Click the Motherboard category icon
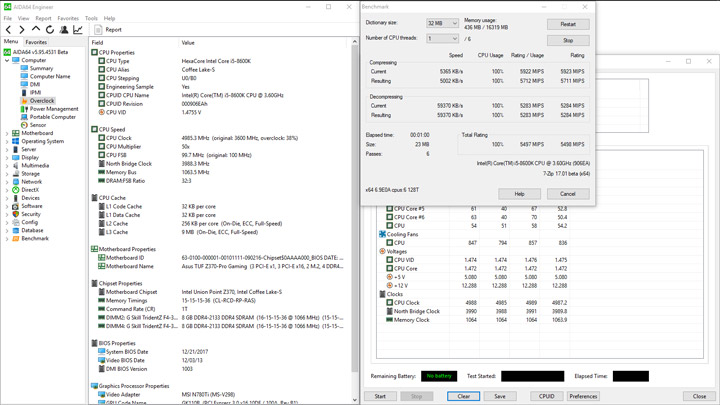 tap(16, 133)
